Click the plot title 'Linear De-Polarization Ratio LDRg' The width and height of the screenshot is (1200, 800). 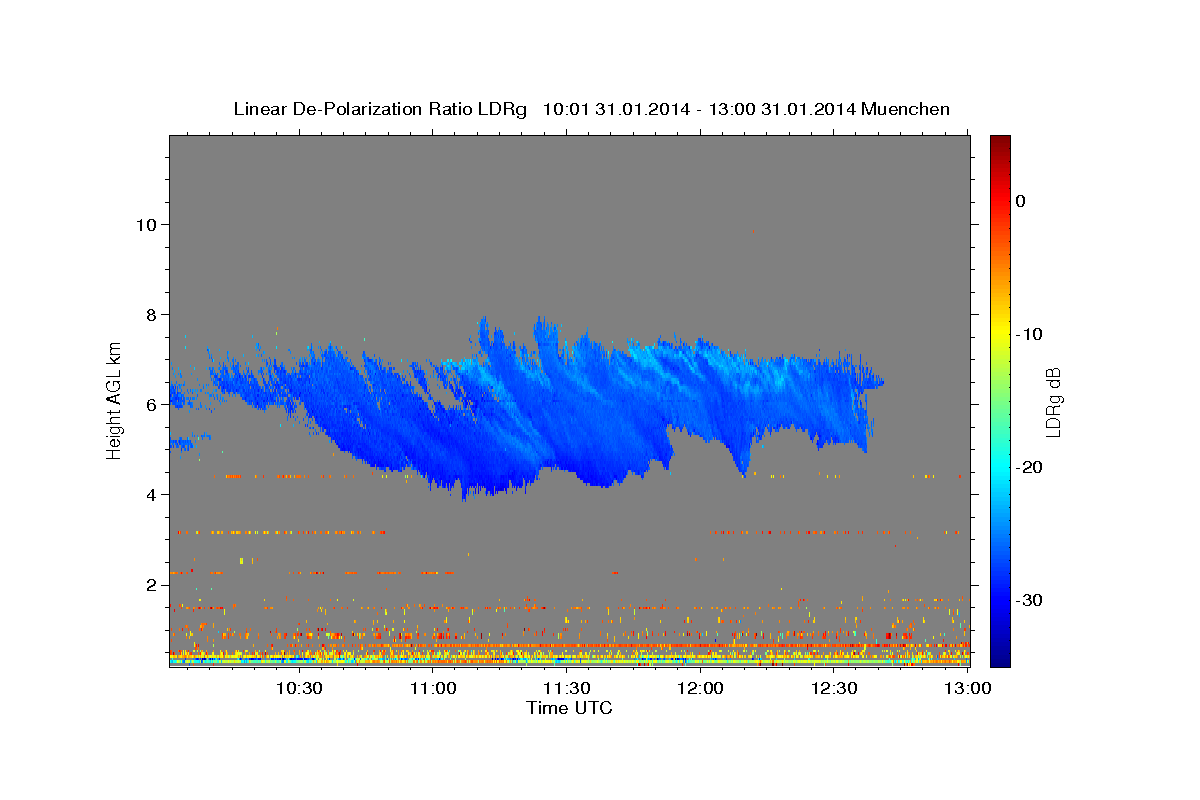[x=379, y=109]
